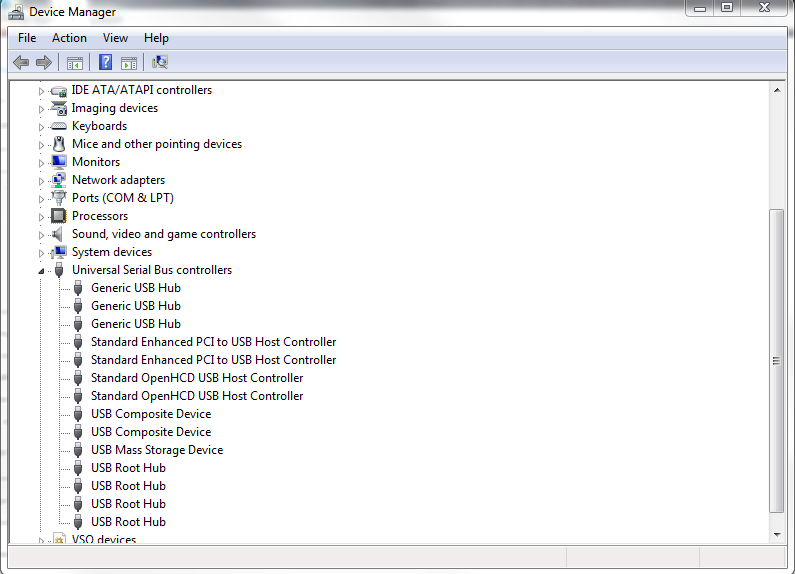Screen dimensions: 795x574
Task: Open the File menu
Action: point(27,38)
